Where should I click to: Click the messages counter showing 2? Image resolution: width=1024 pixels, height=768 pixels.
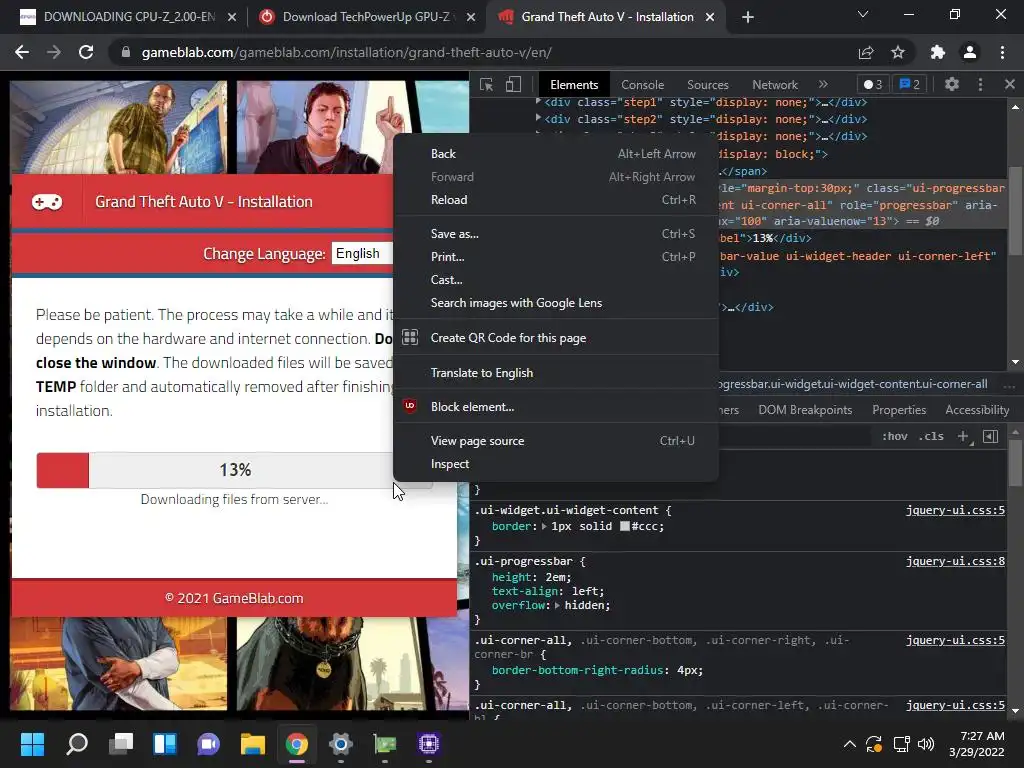910,84
